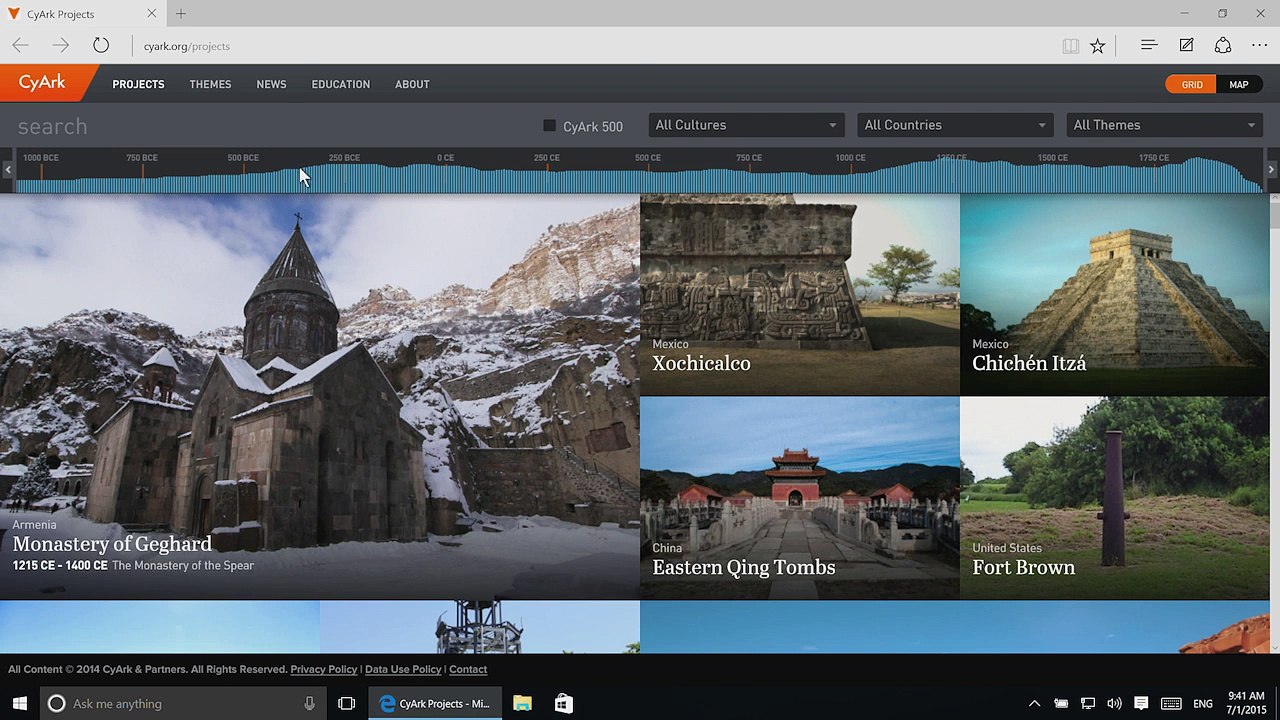
Task: Open Task View on the taskbar
Action: point(347,703)
